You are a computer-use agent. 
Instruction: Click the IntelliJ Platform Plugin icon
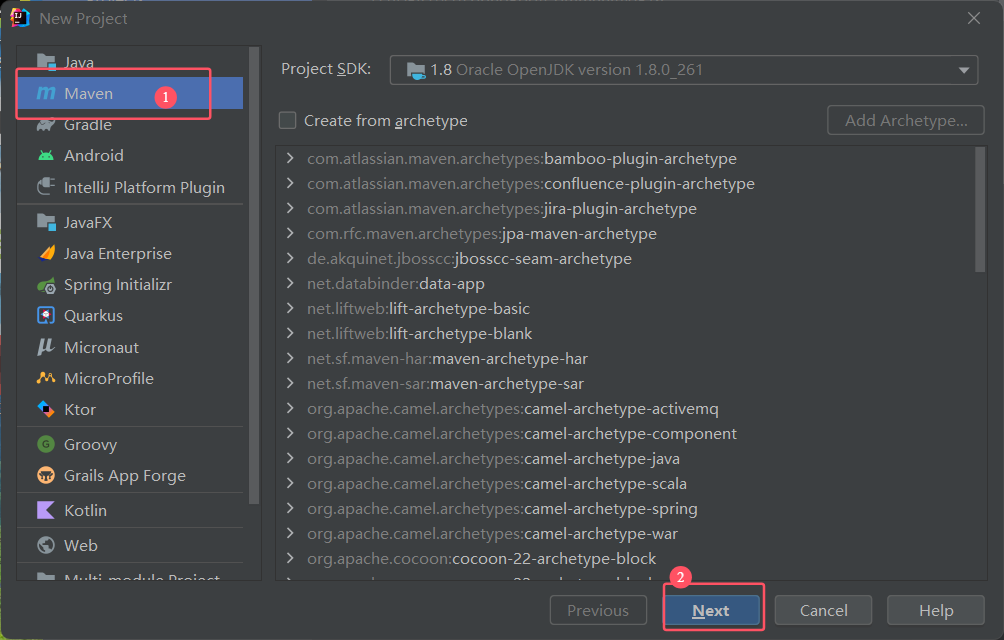coord(46,187)
